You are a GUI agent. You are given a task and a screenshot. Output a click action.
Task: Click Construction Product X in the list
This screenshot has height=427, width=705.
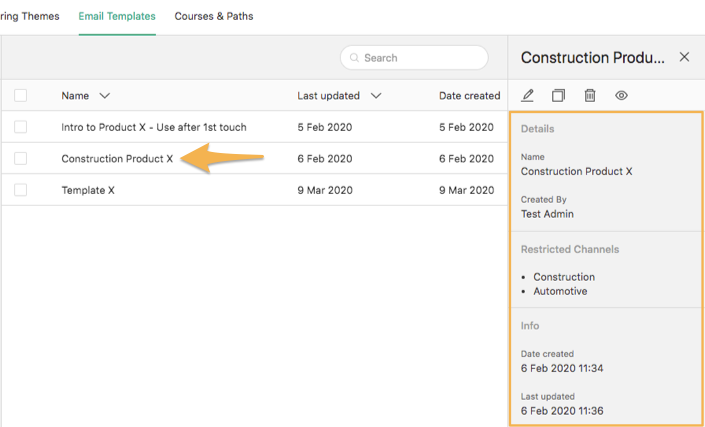point(117,159)
